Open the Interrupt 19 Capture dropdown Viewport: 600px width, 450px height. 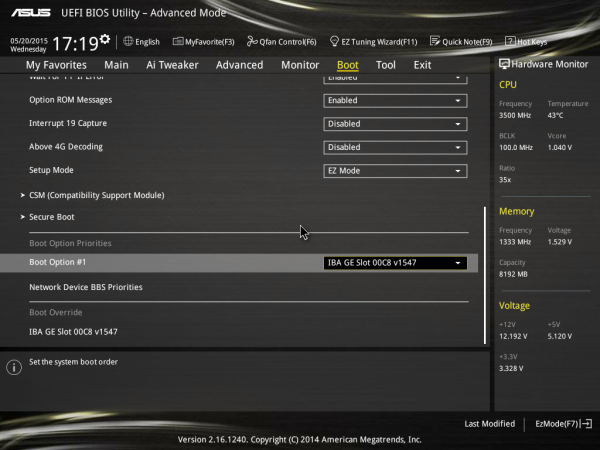395,124
